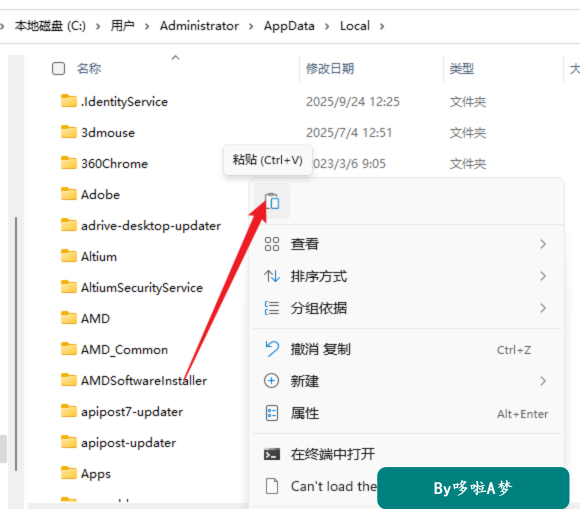Click the file name adrive-desktop-updater
This screenshot has height=509, width=580.
tap(151, 226)
